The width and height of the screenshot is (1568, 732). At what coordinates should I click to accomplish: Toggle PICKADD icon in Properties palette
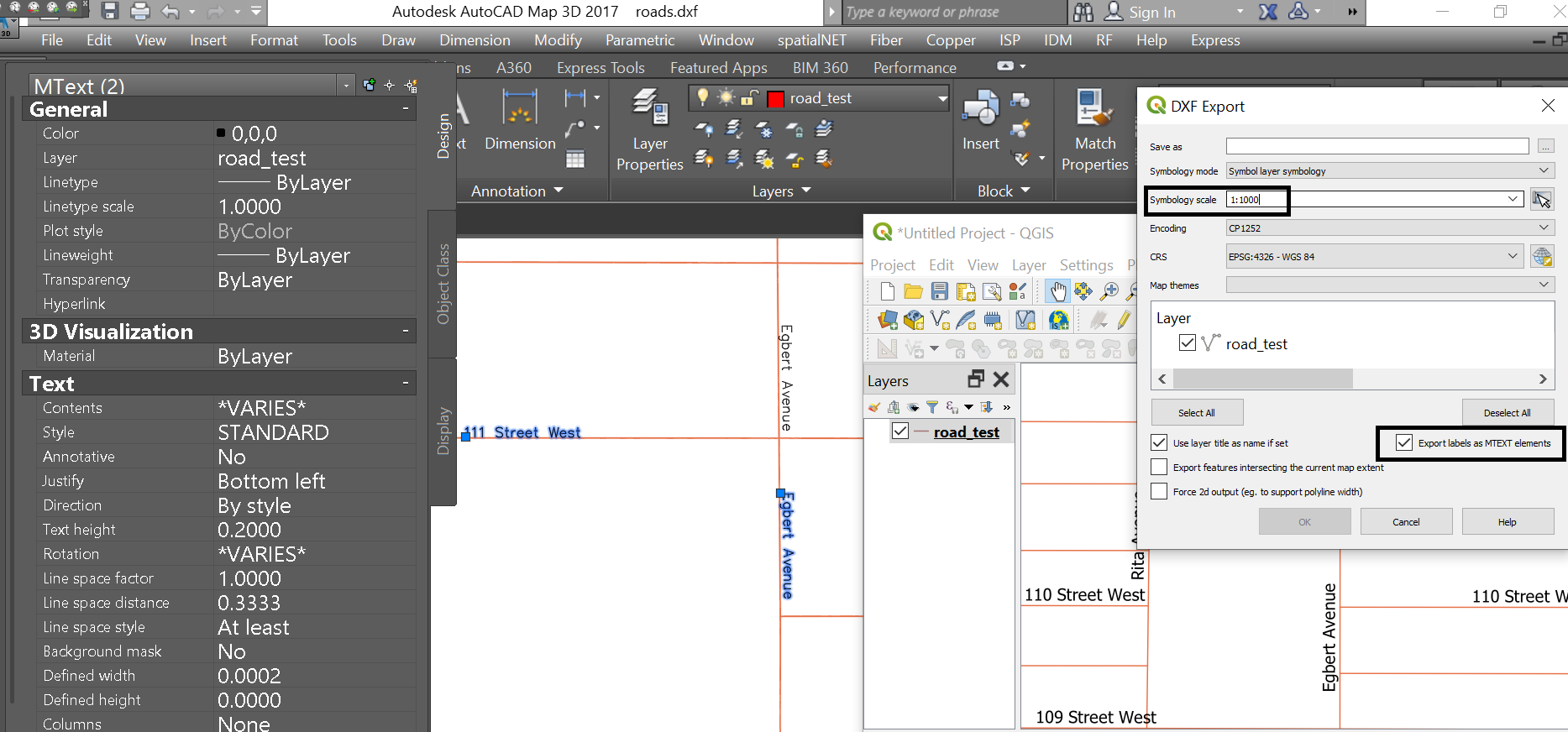tap(370, 85)
